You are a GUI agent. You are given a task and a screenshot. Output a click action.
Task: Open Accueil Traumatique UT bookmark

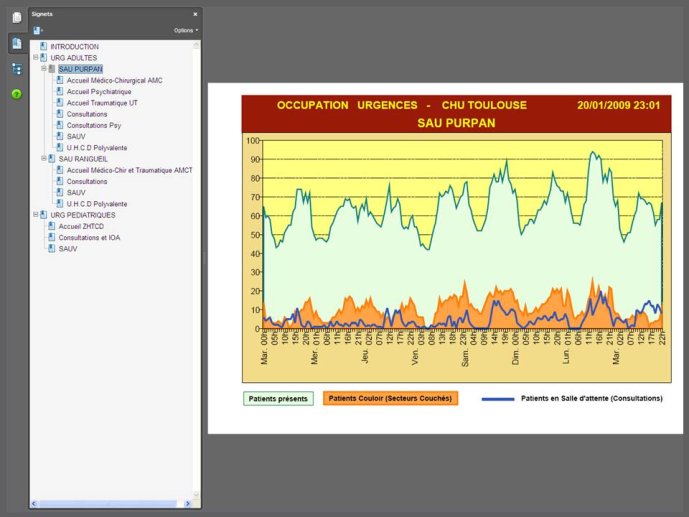coord(102,103)
